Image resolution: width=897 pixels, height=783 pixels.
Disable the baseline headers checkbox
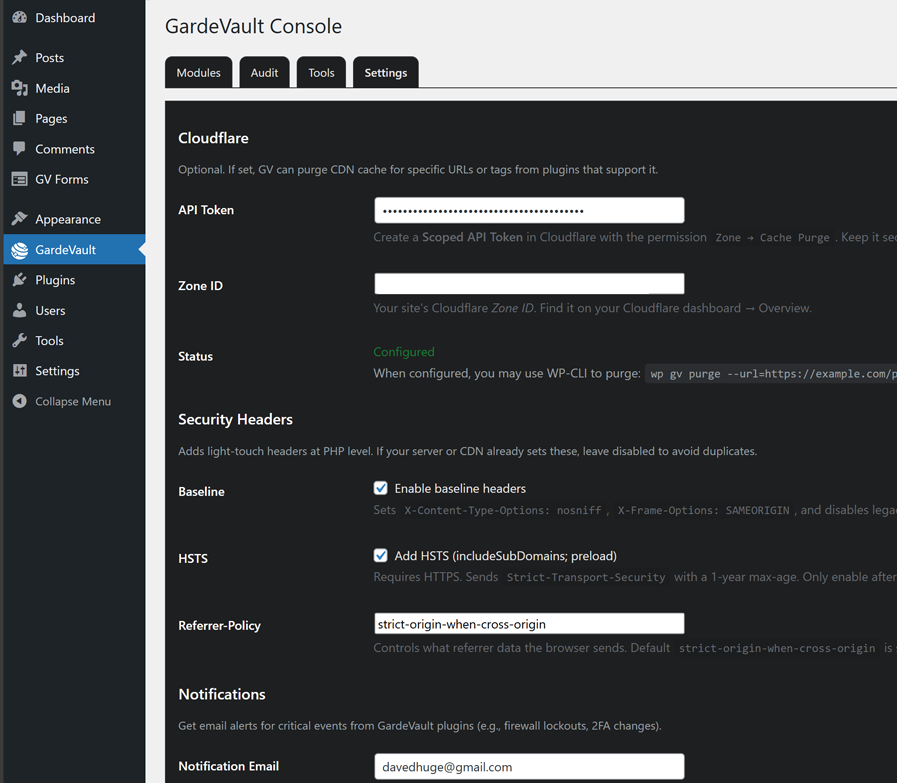point(381,488)
